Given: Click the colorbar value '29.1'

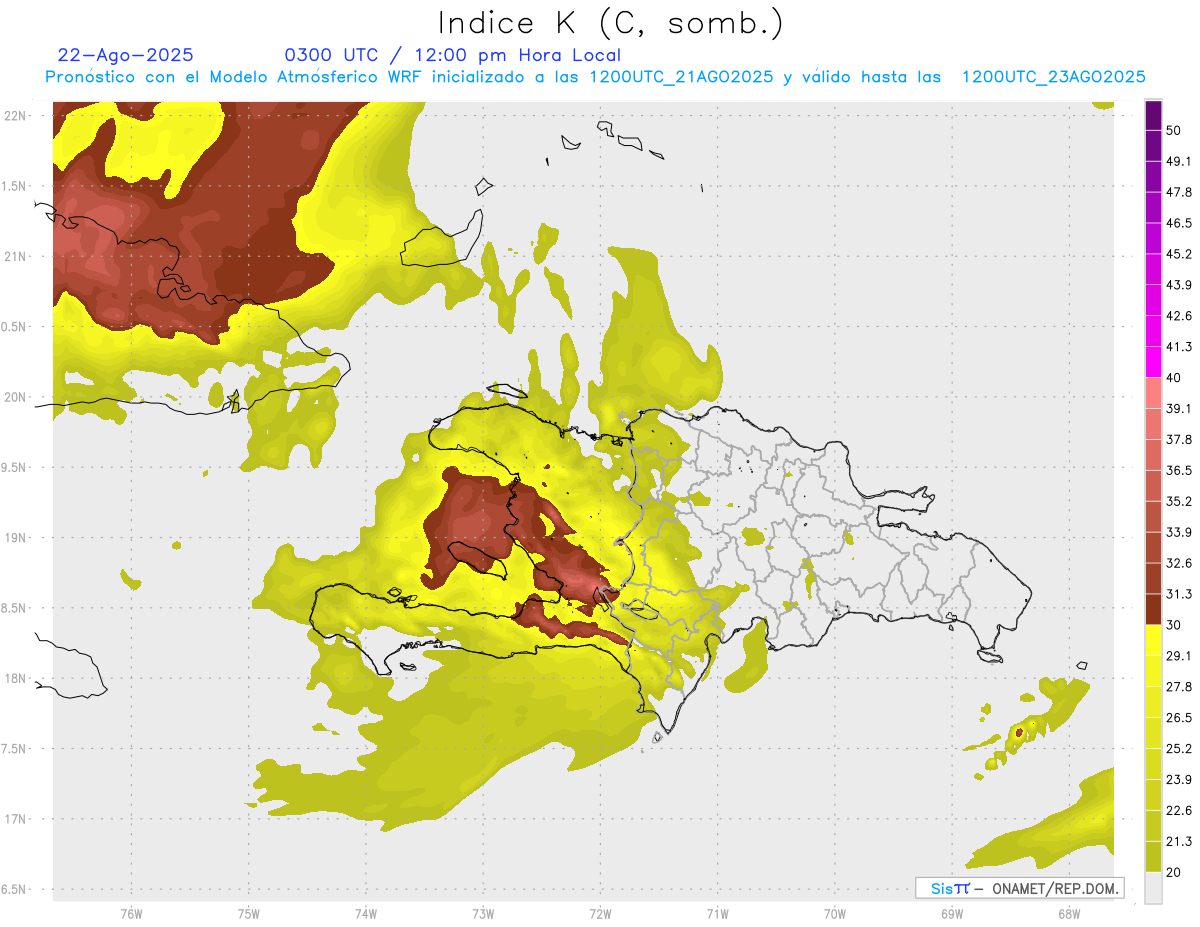Looking at the screenshot, I should pos(1180,656).
